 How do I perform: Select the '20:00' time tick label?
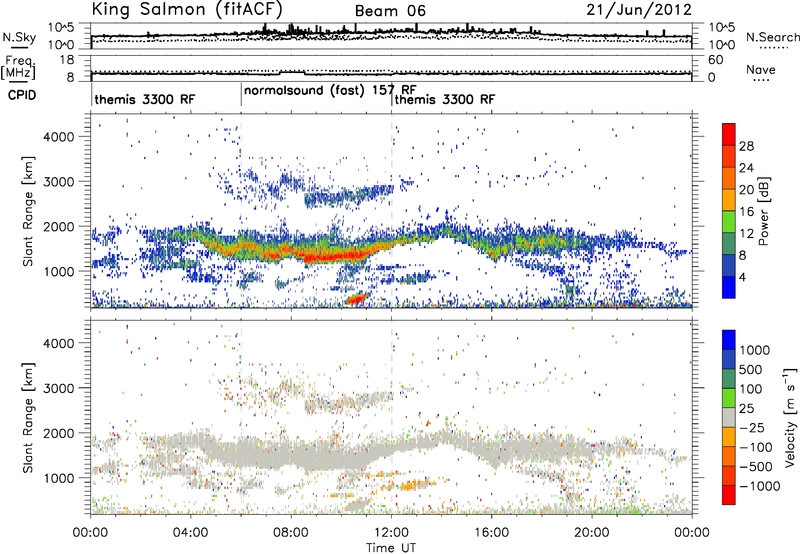click(x=591, y=533)
